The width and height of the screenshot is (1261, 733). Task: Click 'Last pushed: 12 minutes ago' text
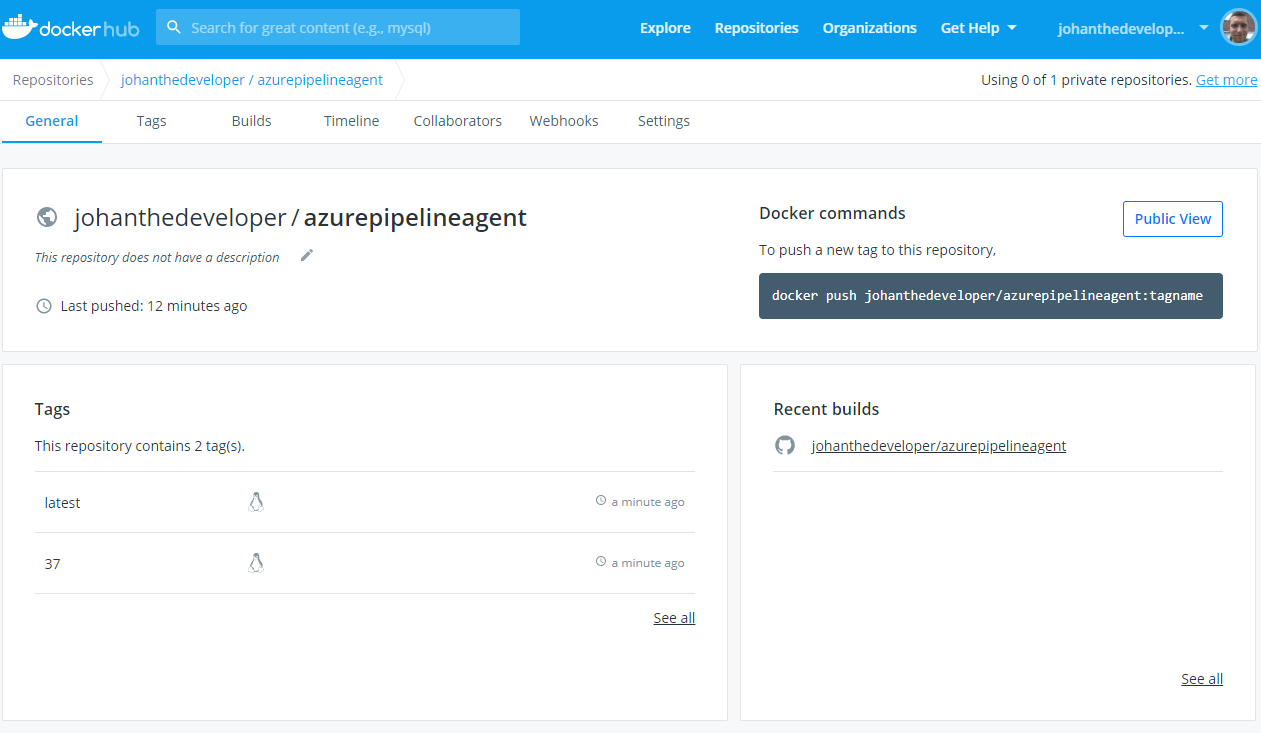point(154,306)
